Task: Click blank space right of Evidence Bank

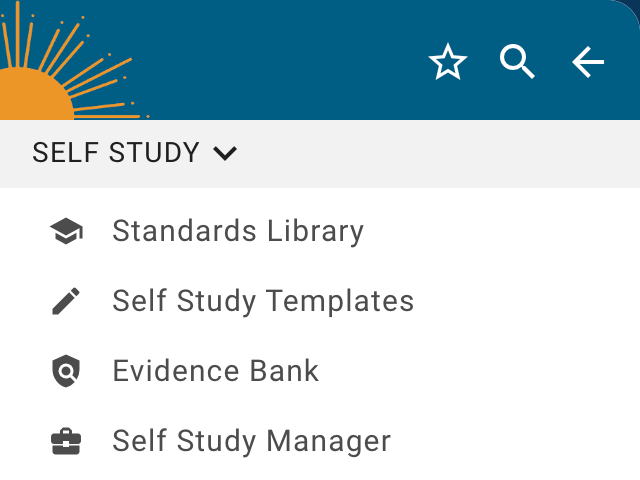Action: (480, 371)
